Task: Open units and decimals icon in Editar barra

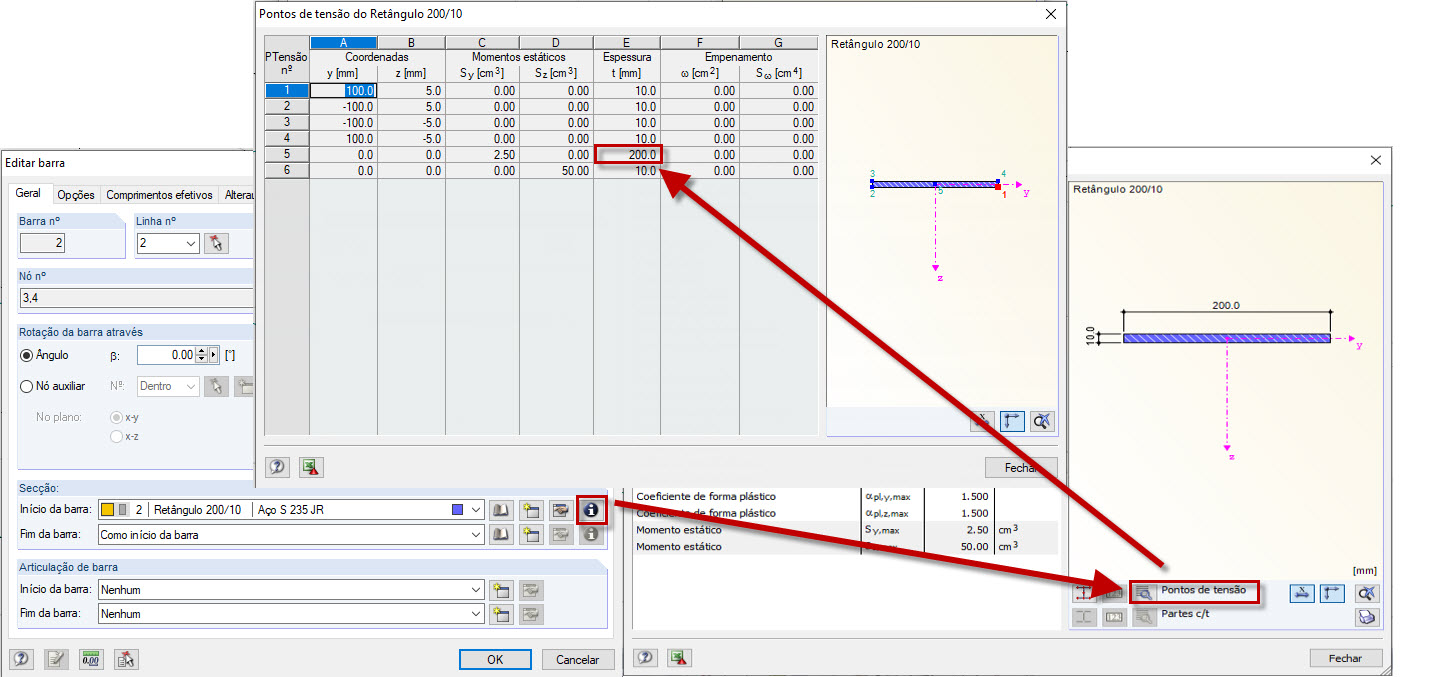Action: 91,659
